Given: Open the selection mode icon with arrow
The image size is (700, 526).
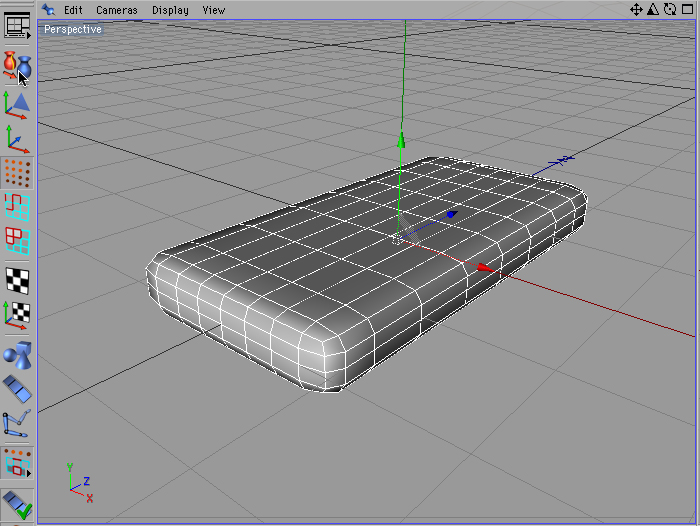Looking at the screenshot, I should (x=17, y=463).
